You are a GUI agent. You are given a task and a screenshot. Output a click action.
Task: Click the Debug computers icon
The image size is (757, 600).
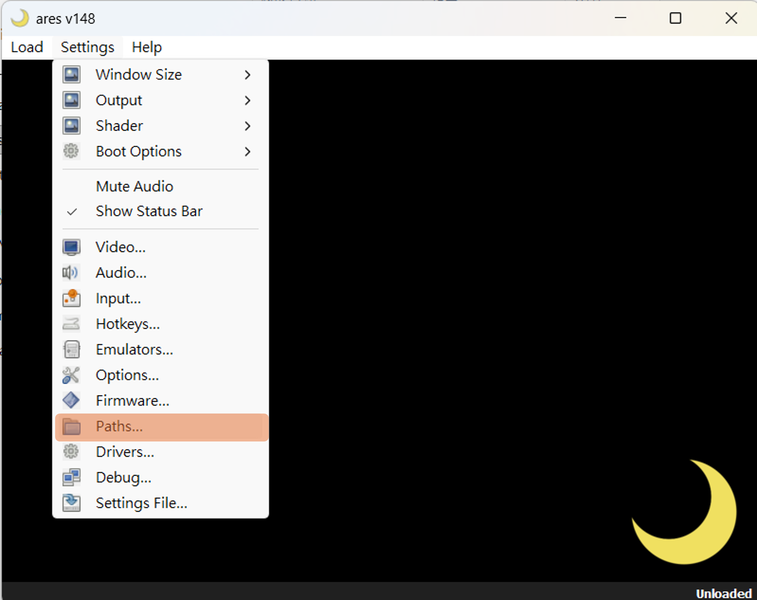pos(71,477)
